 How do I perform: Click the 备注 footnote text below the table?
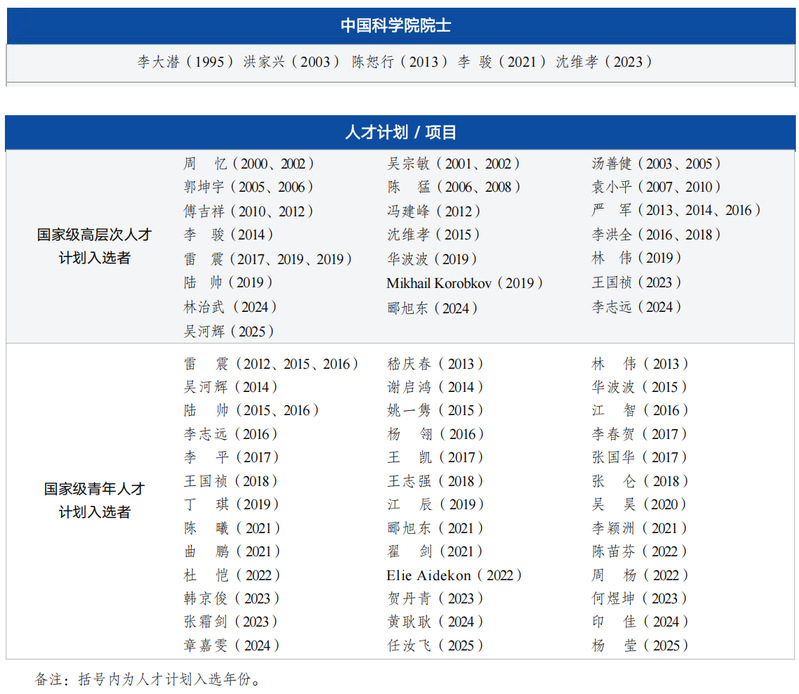[147, 679]
